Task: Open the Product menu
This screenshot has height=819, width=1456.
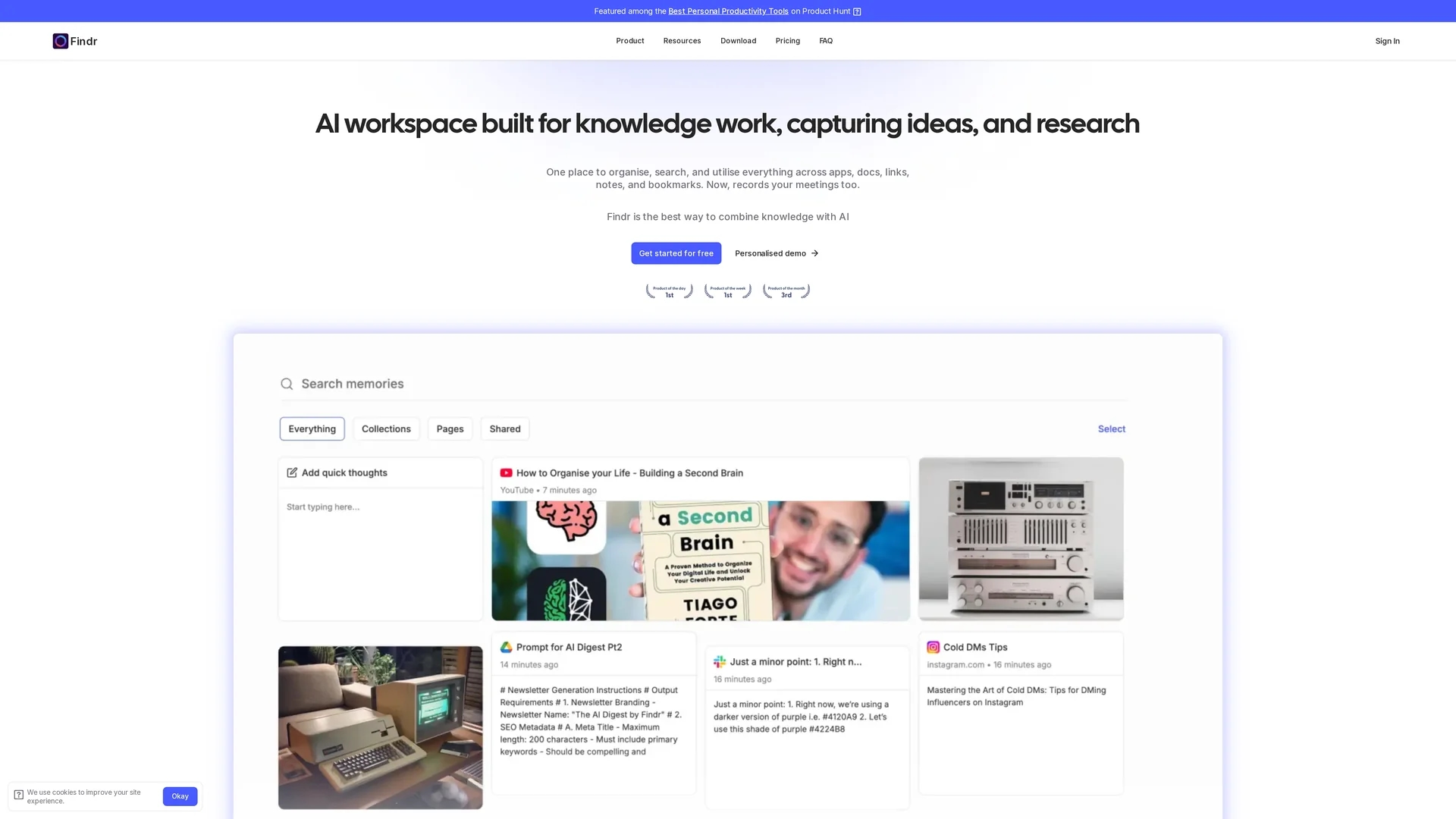Action: click(x=629, y=41)
